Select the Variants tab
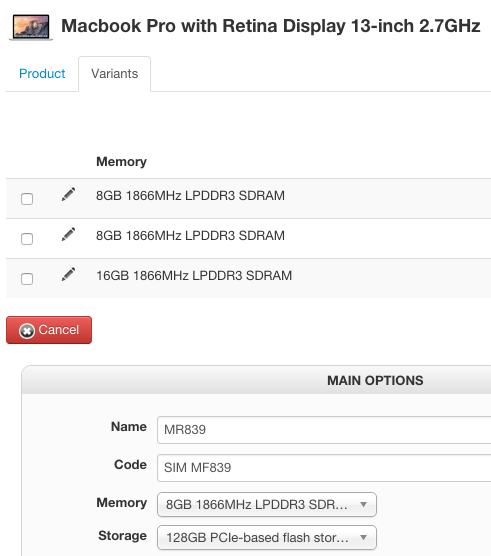 point(115,74)
